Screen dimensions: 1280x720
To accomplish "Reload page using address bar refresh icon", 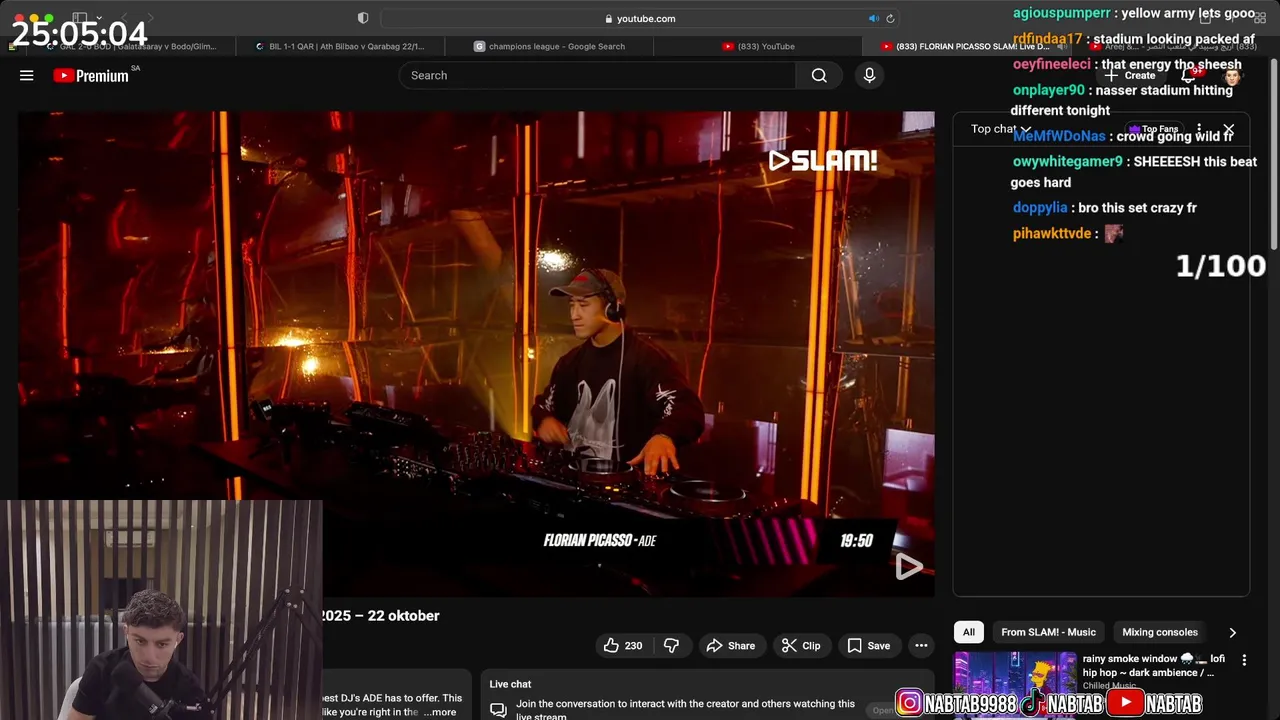I will pyautogui.click(x=890, y=18).
